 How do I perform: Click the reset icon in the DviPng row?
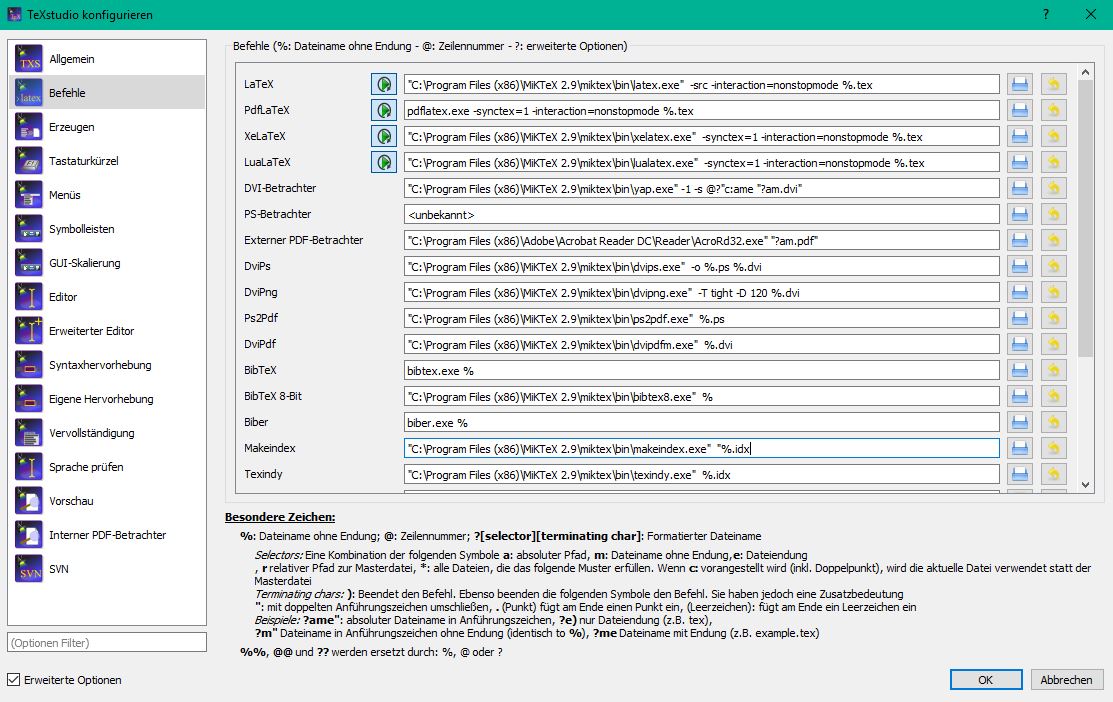click(1054, 292)
